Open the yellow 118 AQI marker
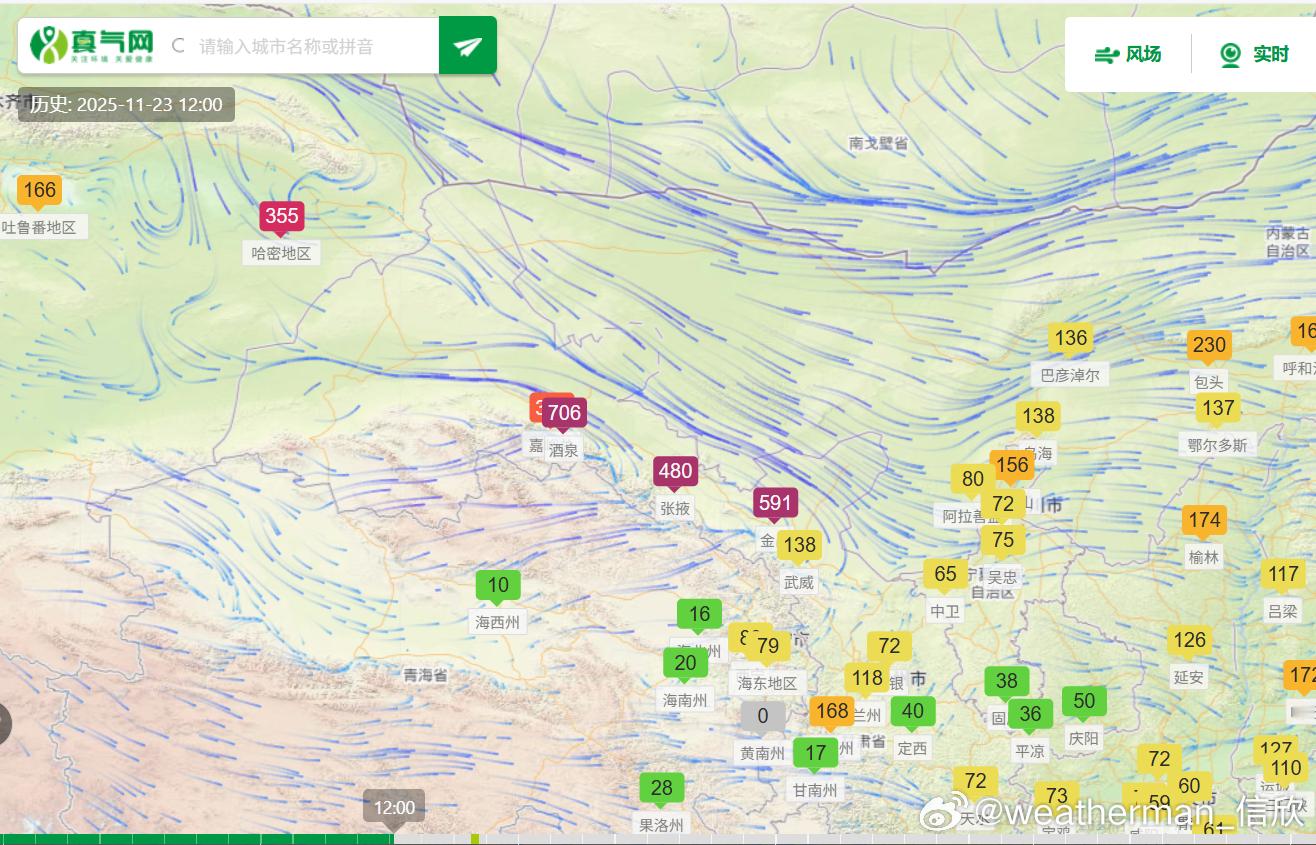 867,678
